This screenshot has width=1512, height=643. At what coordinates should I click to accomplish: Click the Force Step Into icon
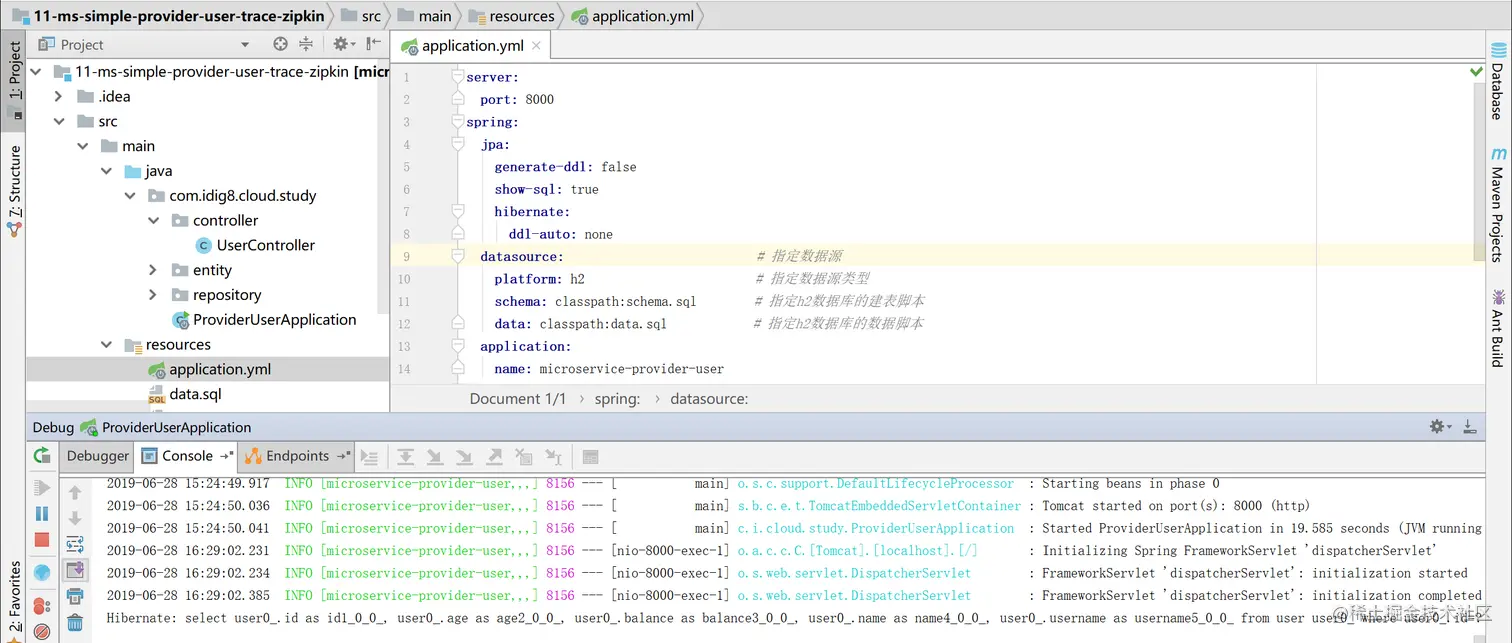tap(464, 457)
